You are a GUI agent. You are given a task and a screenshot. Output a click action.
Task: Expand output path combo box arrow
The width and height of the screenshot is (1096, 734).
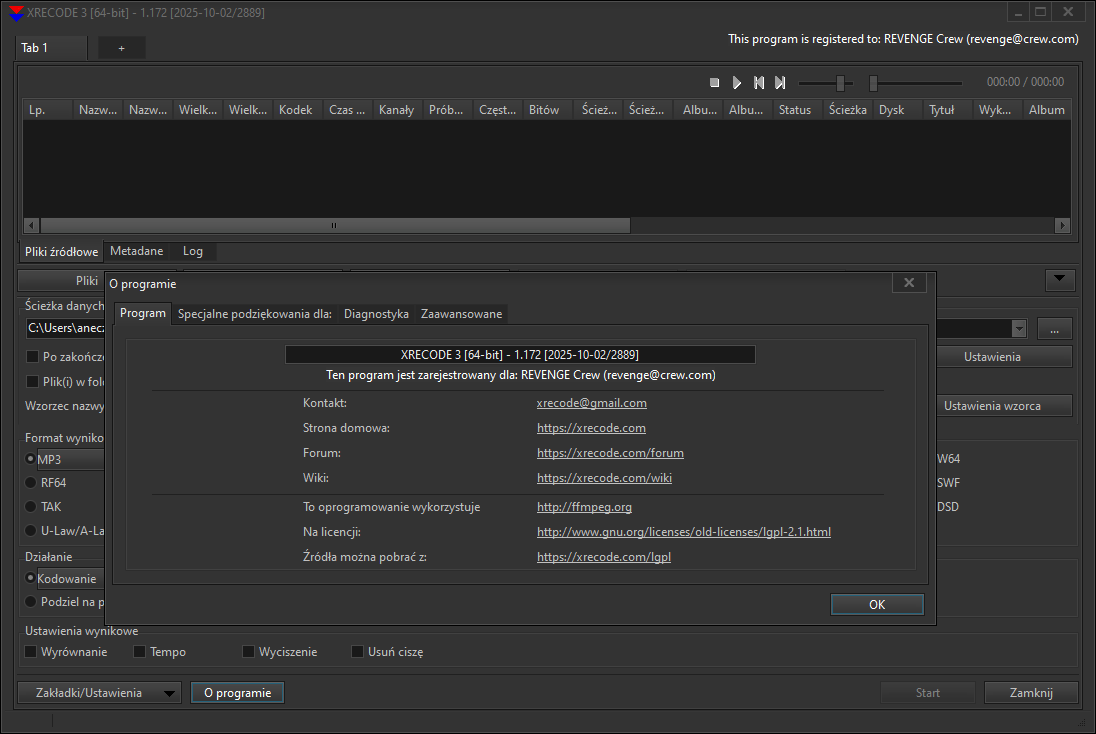click(x=1019, y=329)
